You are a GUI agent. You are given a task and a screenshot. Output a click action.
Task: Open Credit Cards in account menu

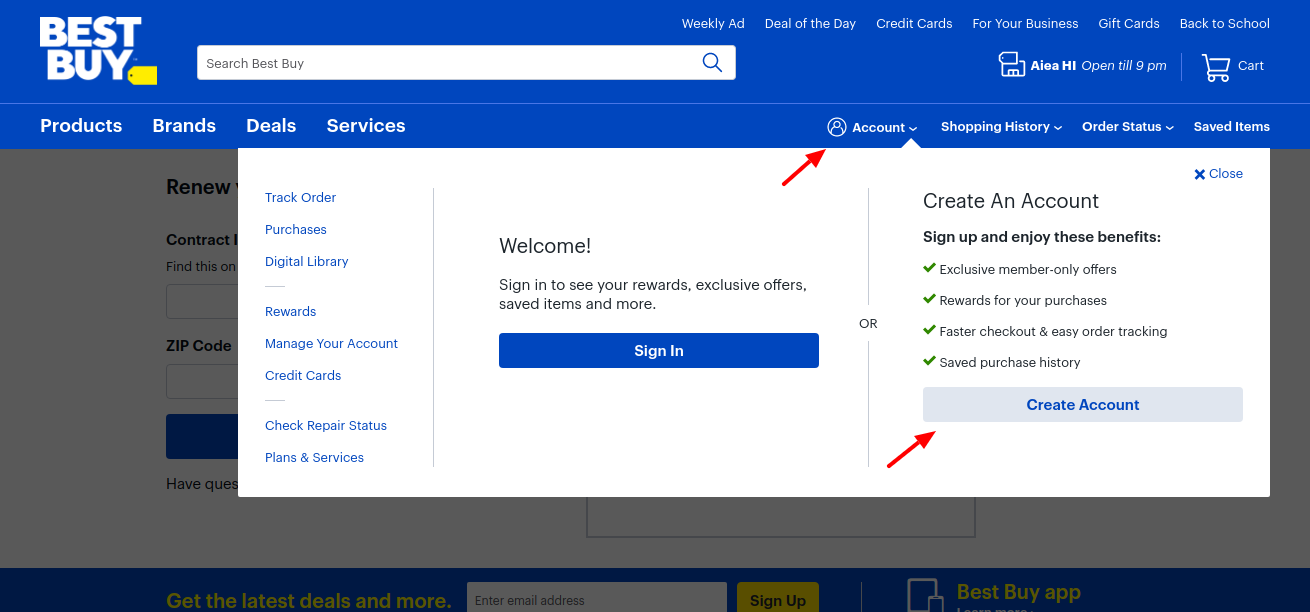click(303, 376)
